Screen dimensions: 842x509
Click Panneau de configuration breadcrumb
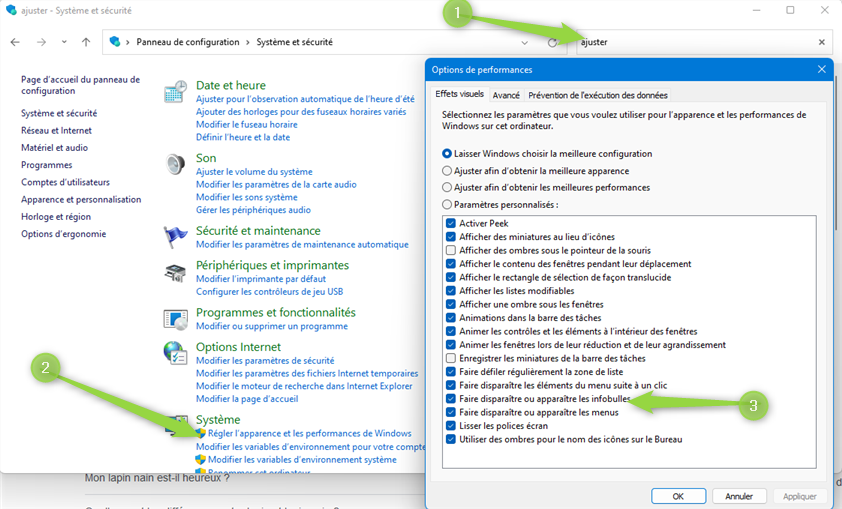188,42
